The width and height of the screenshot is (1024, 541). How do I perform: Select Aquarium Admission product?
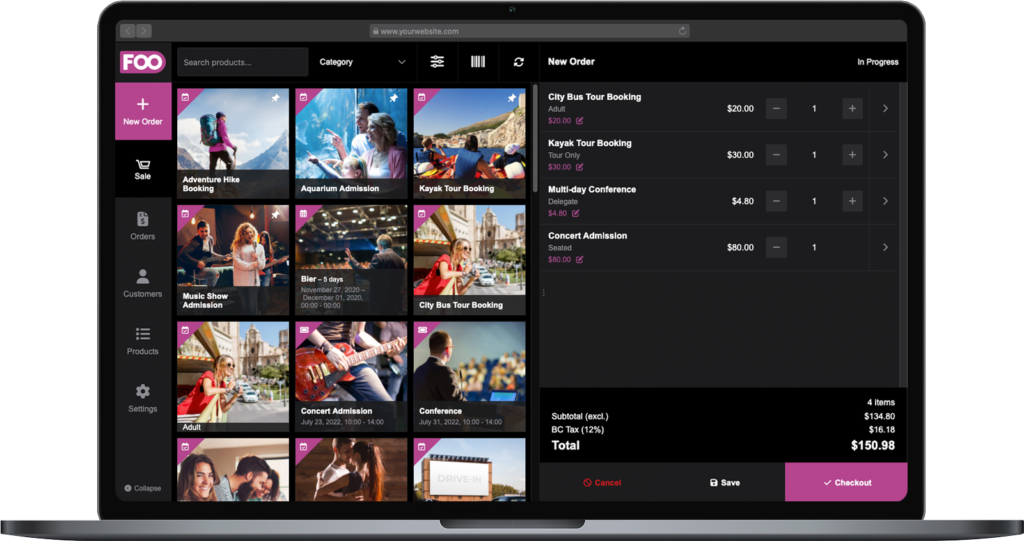point(351,143)
